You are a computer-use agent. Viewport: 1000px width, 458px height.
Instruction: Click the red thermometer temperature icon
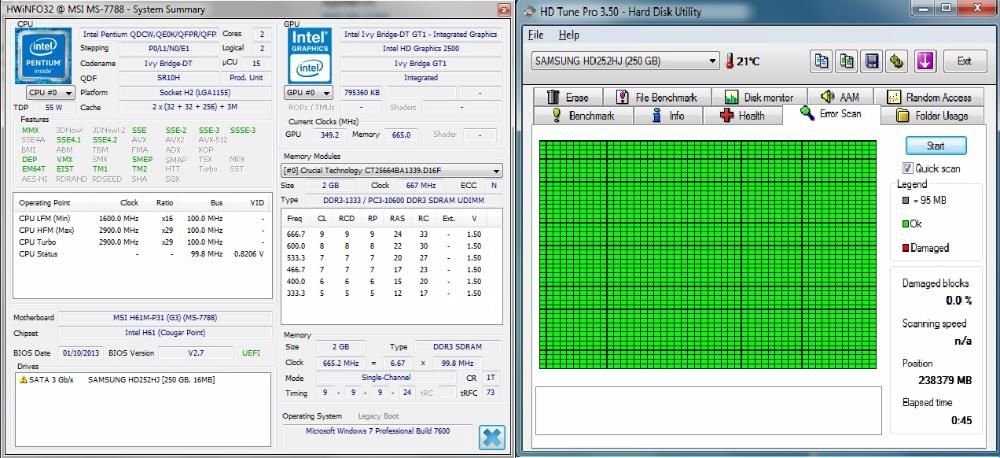pos(730,61)
